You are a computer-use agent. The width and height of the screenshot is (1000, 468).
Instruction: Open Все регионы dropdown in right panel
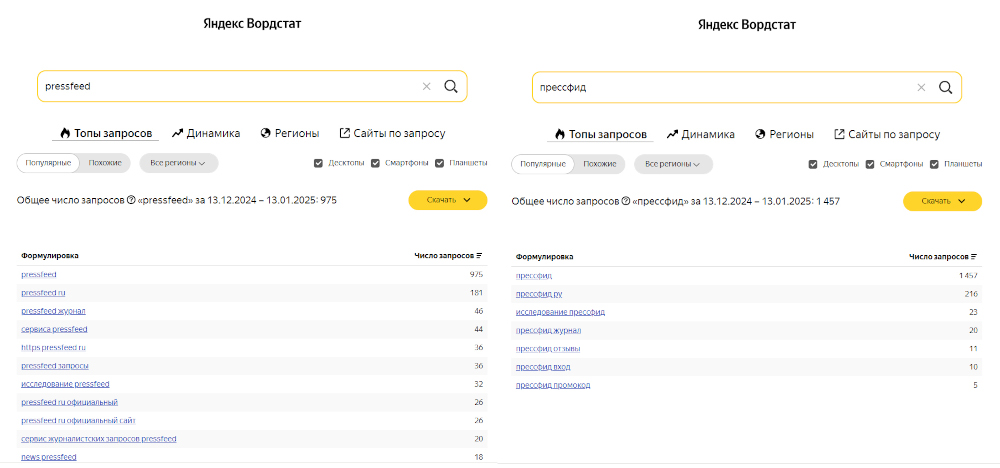tap(673, 165)
